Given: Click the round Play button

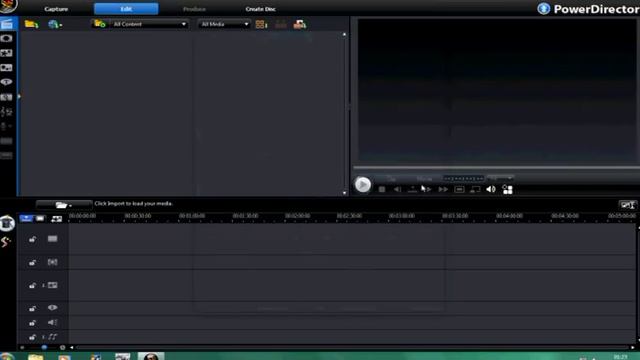Looking at the screenshot, I should (x=362, y=185).
